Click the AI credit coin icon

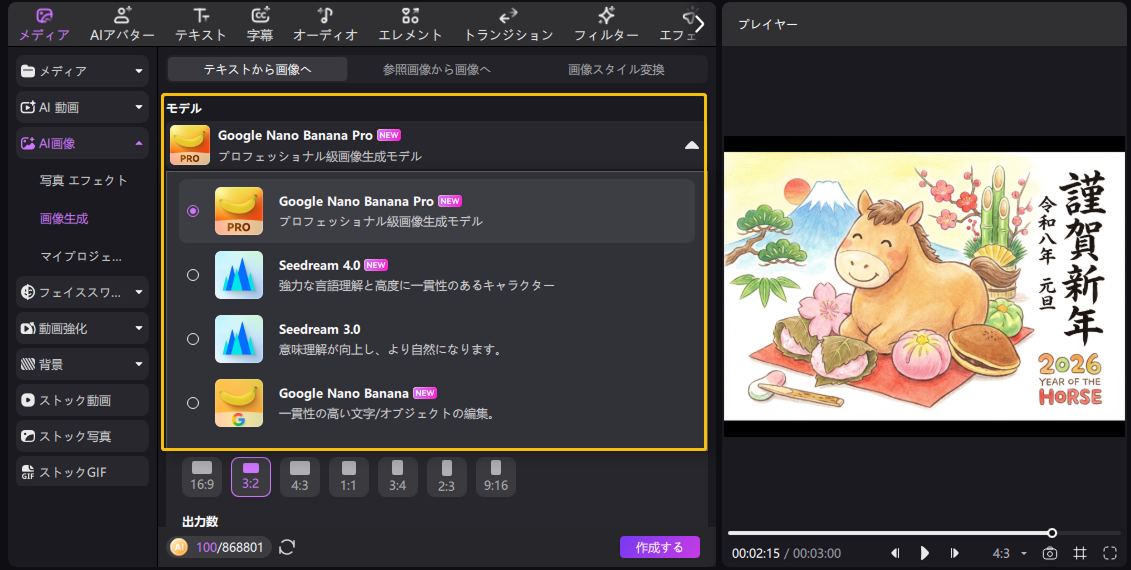pyautogui.click(x=179, y=548)
